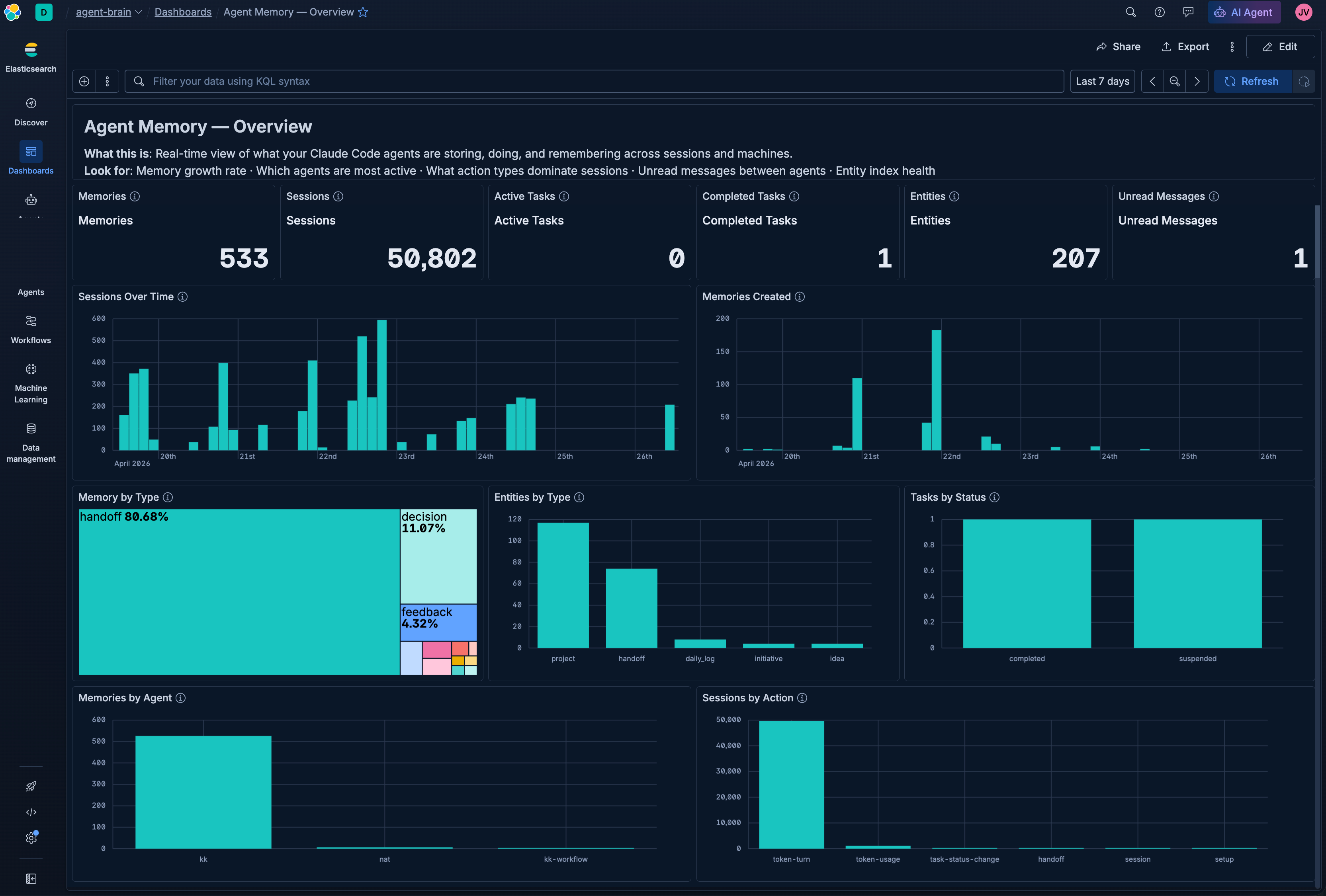Open more actions next to Export
1326x896 pixels.
pyautogui.click(x=1232, y=47)
